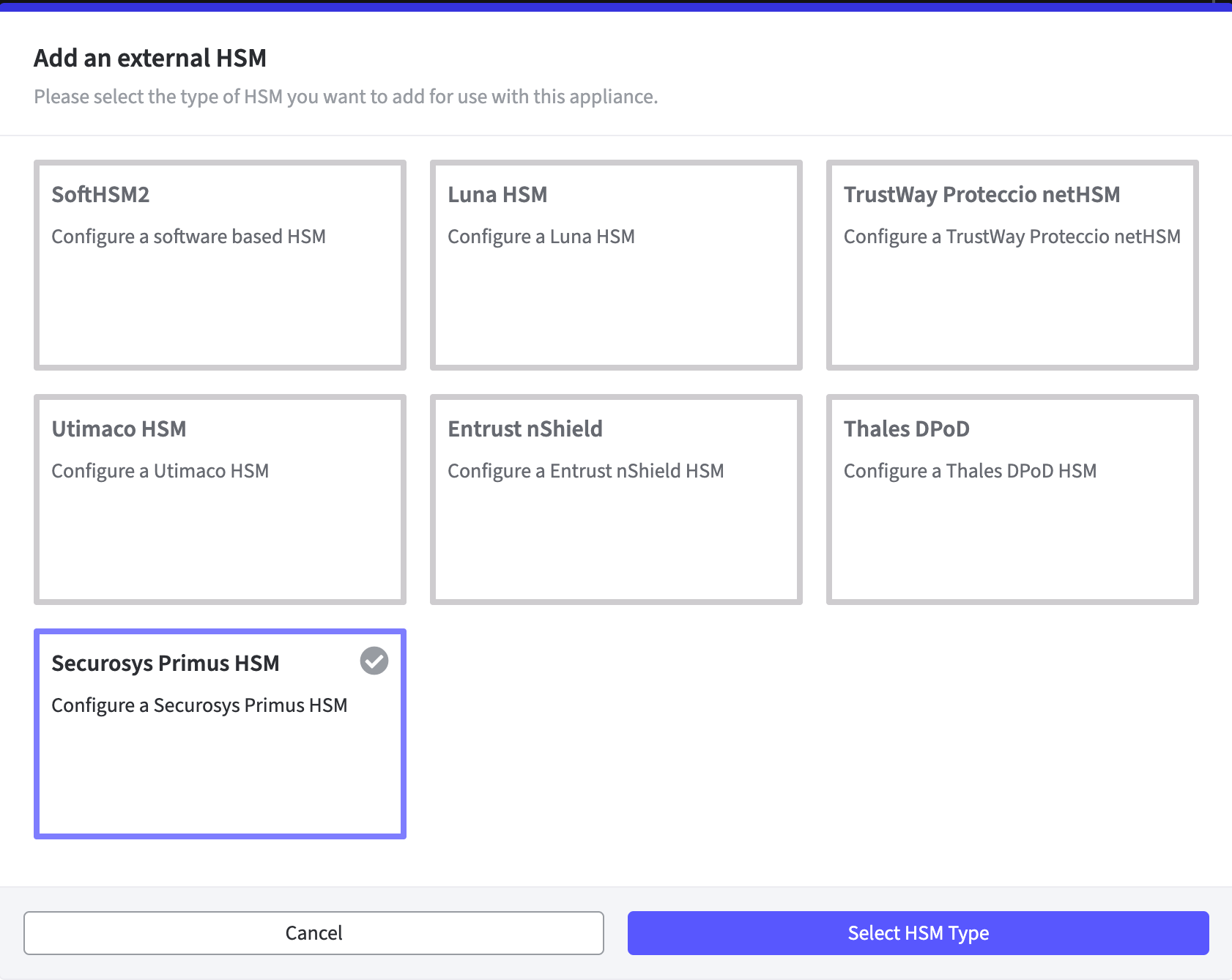Pick the Thales DPoD card title
Image resolution: width=1232 pixels, height=980 pixels.
906,429
